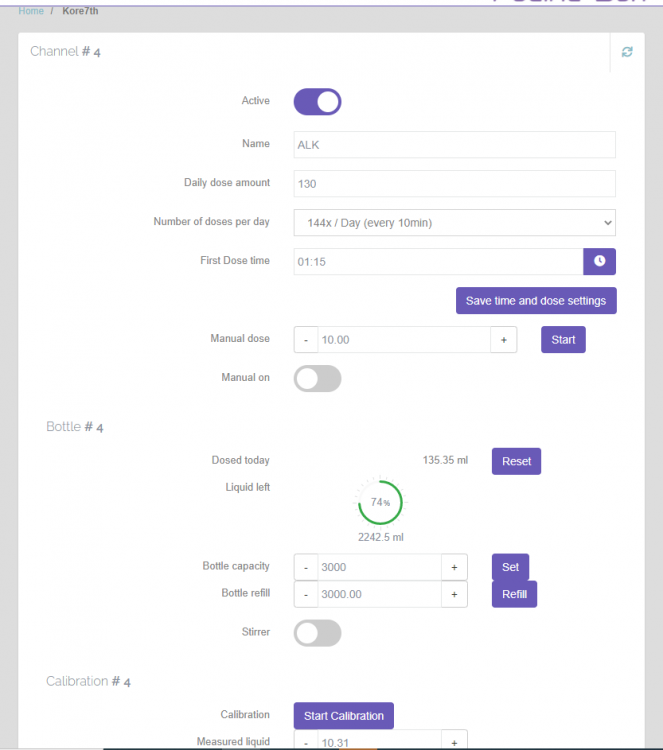This screenshot has height=750, width=663.
Task: Decrease bottle capacity with minus button
Action: click(306, 567)
